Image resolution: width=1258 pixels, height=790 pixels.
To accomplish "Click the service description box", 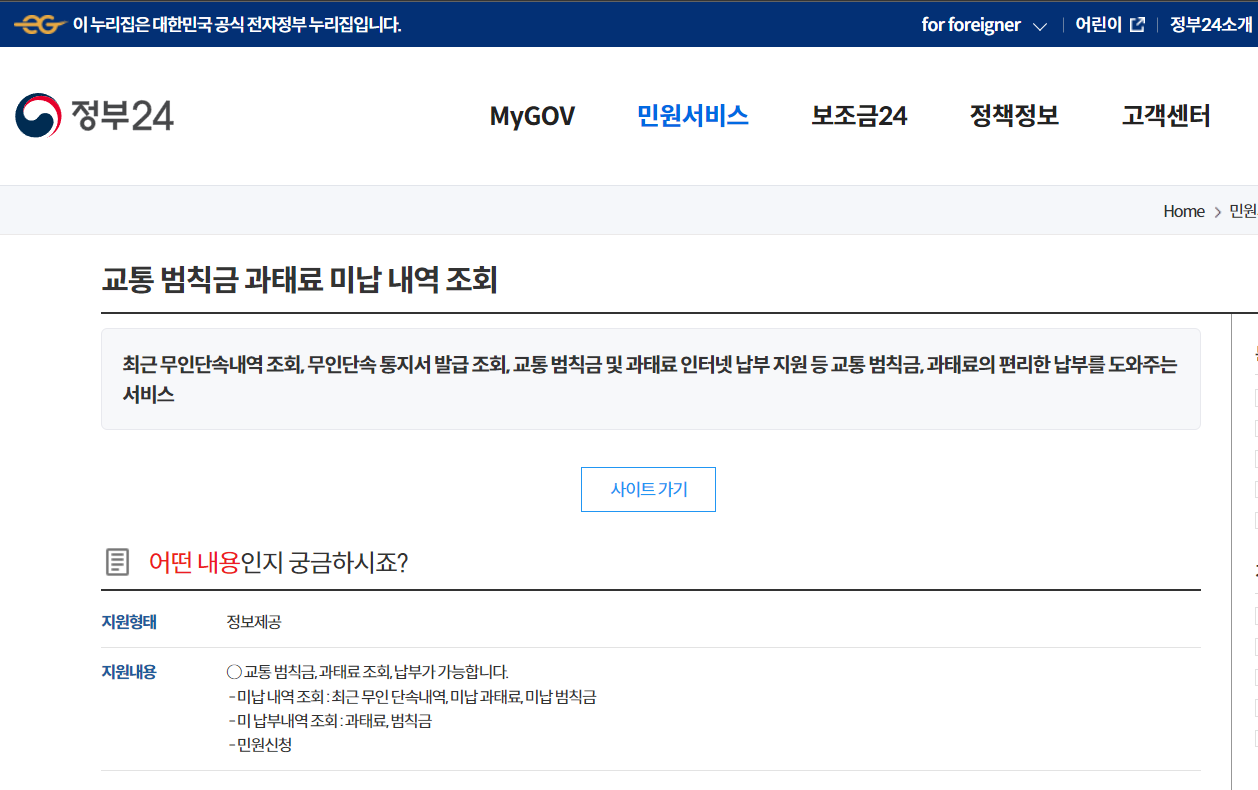I will [x=650, y=380].
